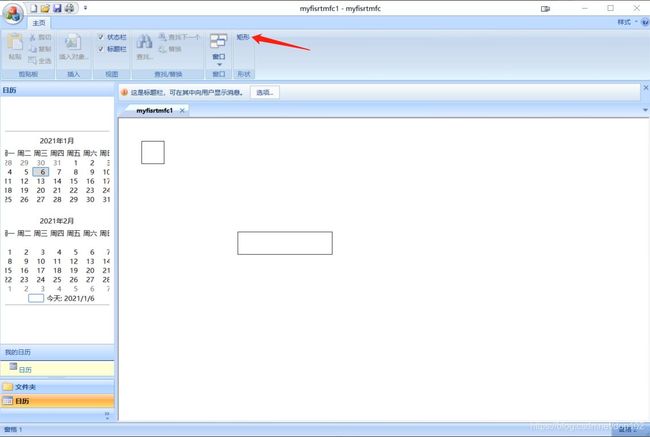Open the navigation pane configure buttons chevron
The height and width of the screenshot is (437, 650).
tap(107, 415)
